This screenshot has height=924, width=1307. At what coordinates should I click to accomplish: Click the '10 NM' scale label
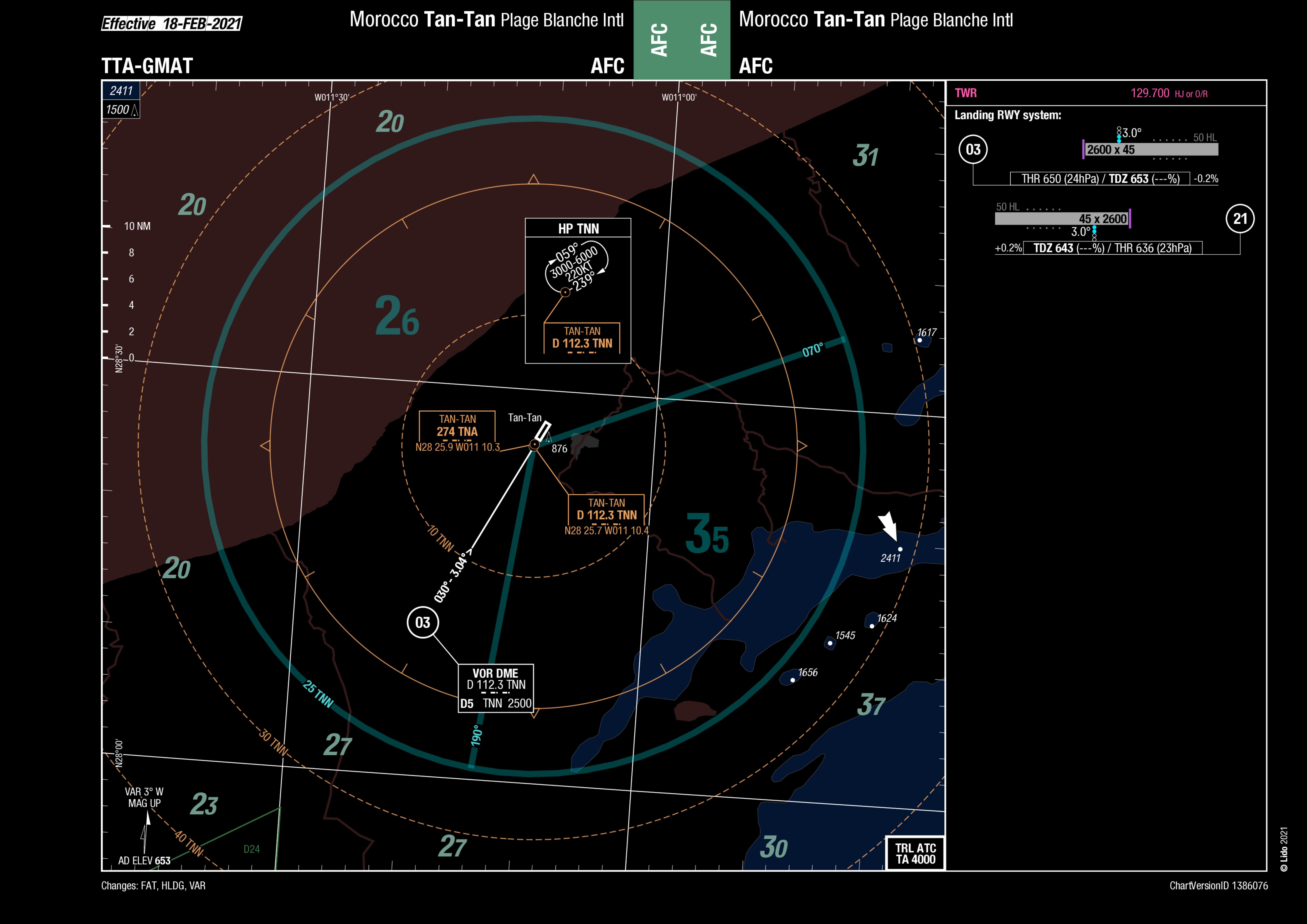(137, 226)
